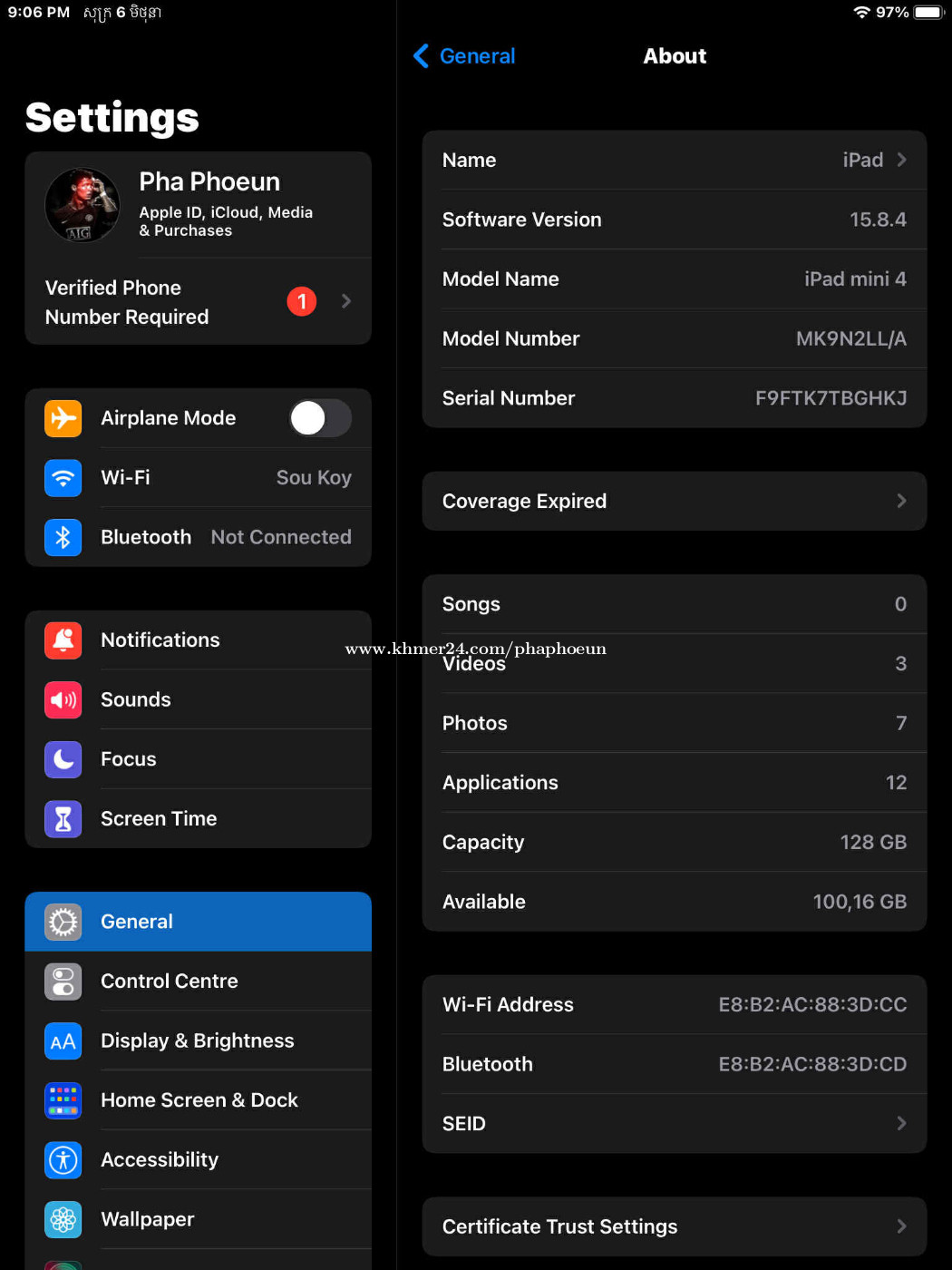Tap the Wallpaper flower icon
The width and height of the screenshot is (952, 1270).
click(x=63, y=1220)
